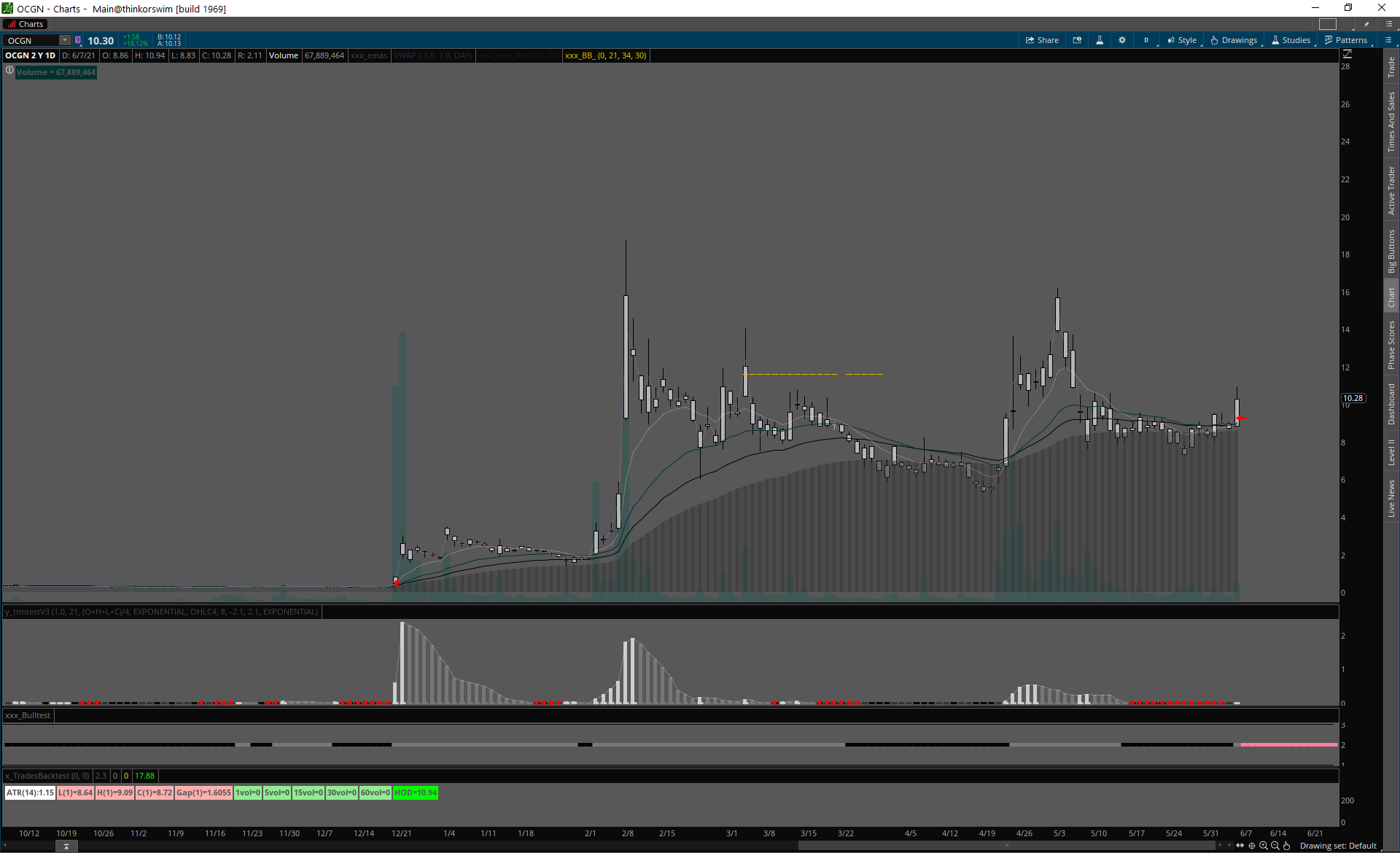Select the pan hand tool icon
The width and height of the screenshot is (1400, 853).
[x=1287, y=846]
